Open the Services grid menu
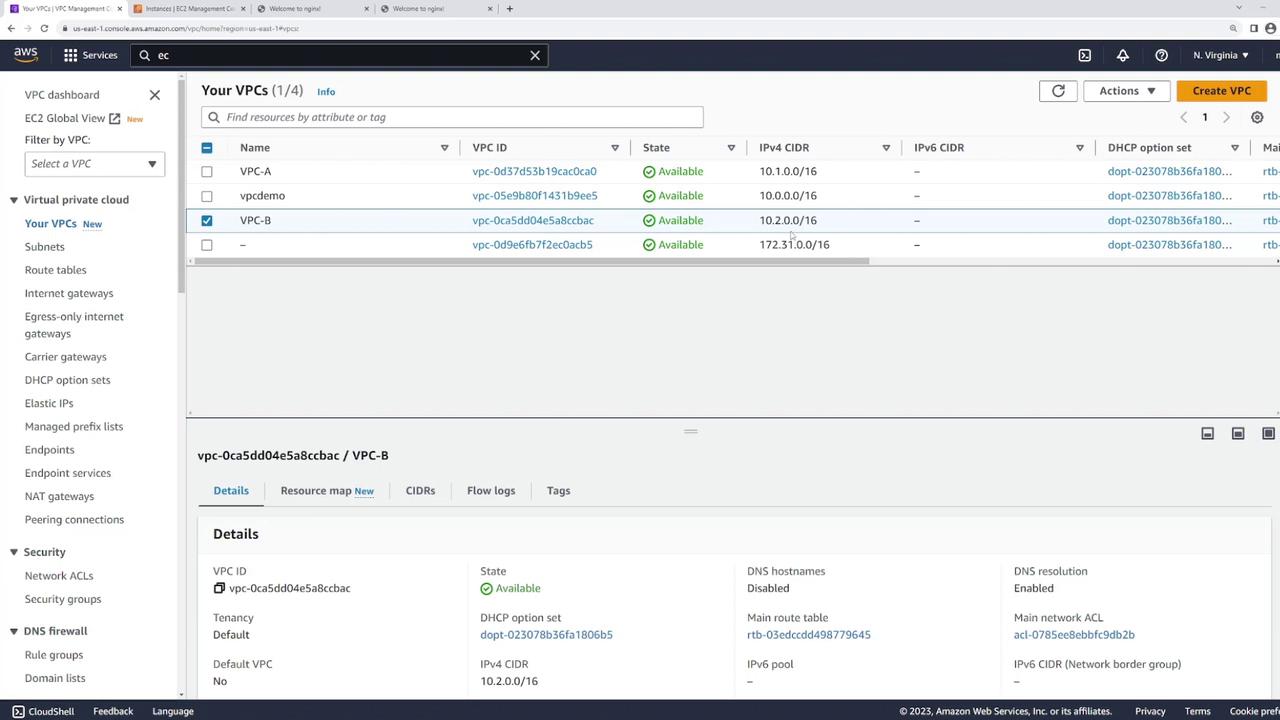Screen dimensions: 1280x720 pyautogui.click(x=90, y=55)
